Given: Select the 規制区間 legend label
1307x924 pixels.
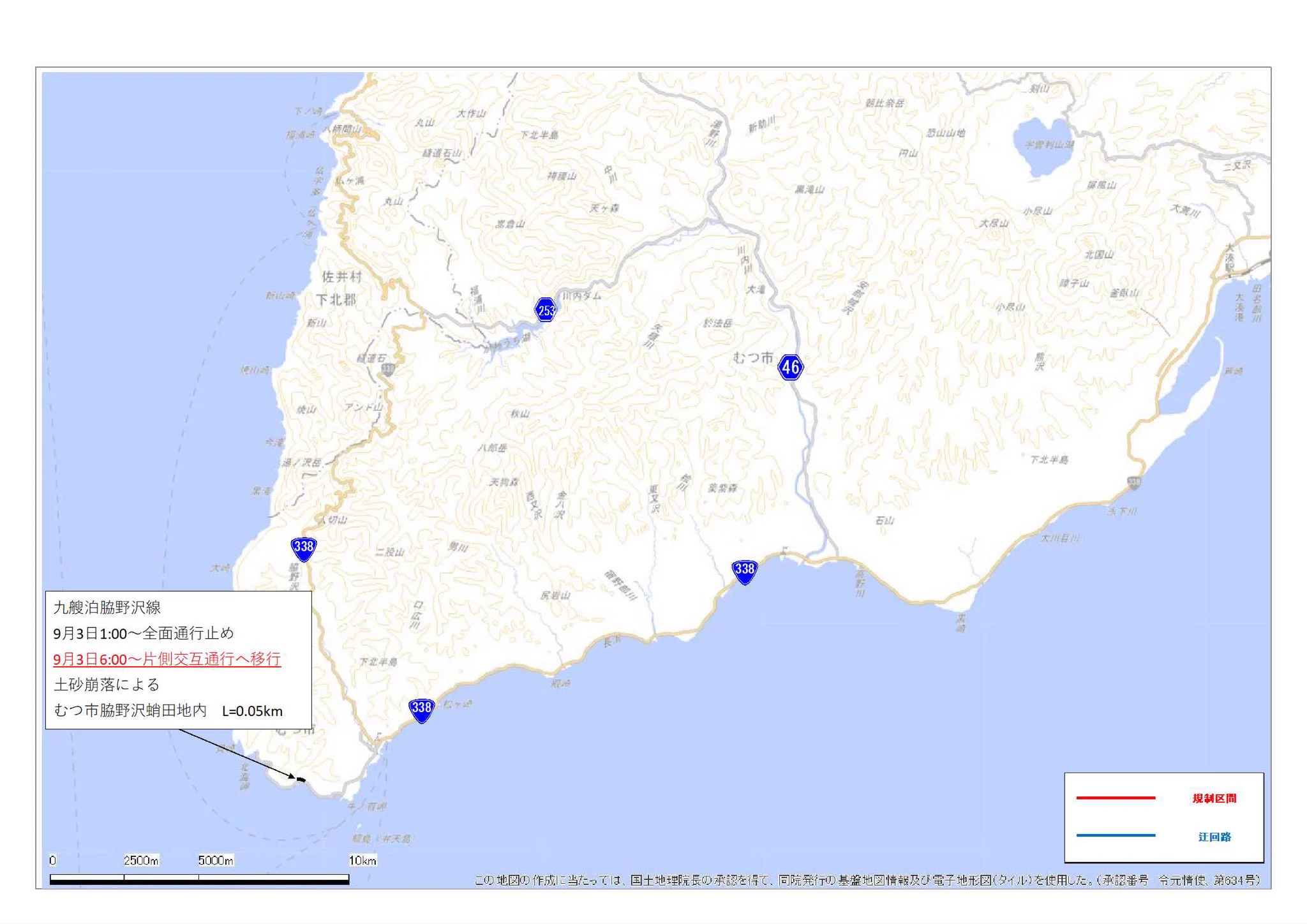Looking at the screenshot, I should pyautogui.click(x=1214, y=798).
